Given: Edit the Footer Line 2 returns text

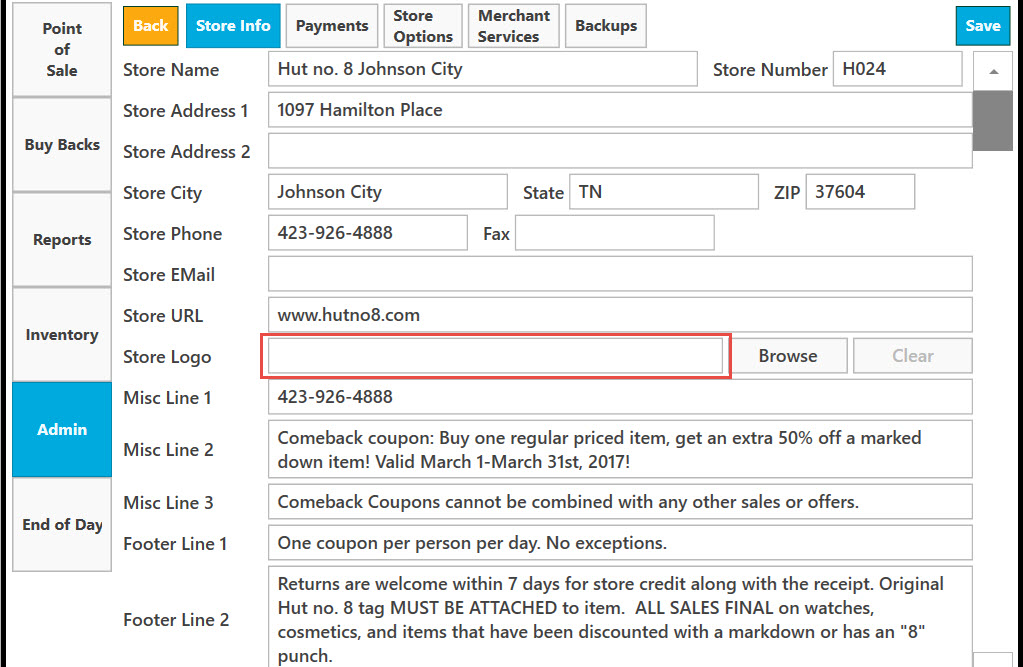Looking at the screenshot, I should [x=620, y=617].
